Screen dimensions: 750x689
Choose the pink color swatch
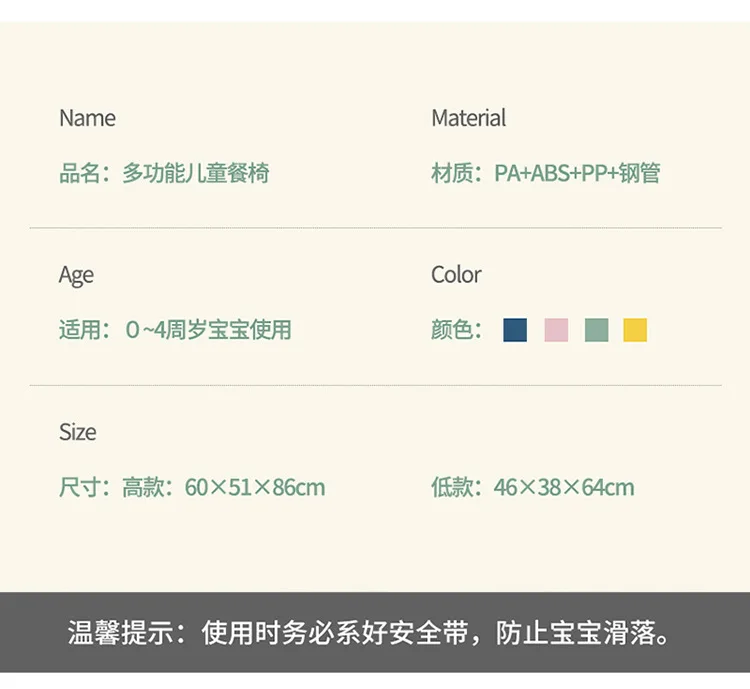pyautogui.click(x=556, y=330)
